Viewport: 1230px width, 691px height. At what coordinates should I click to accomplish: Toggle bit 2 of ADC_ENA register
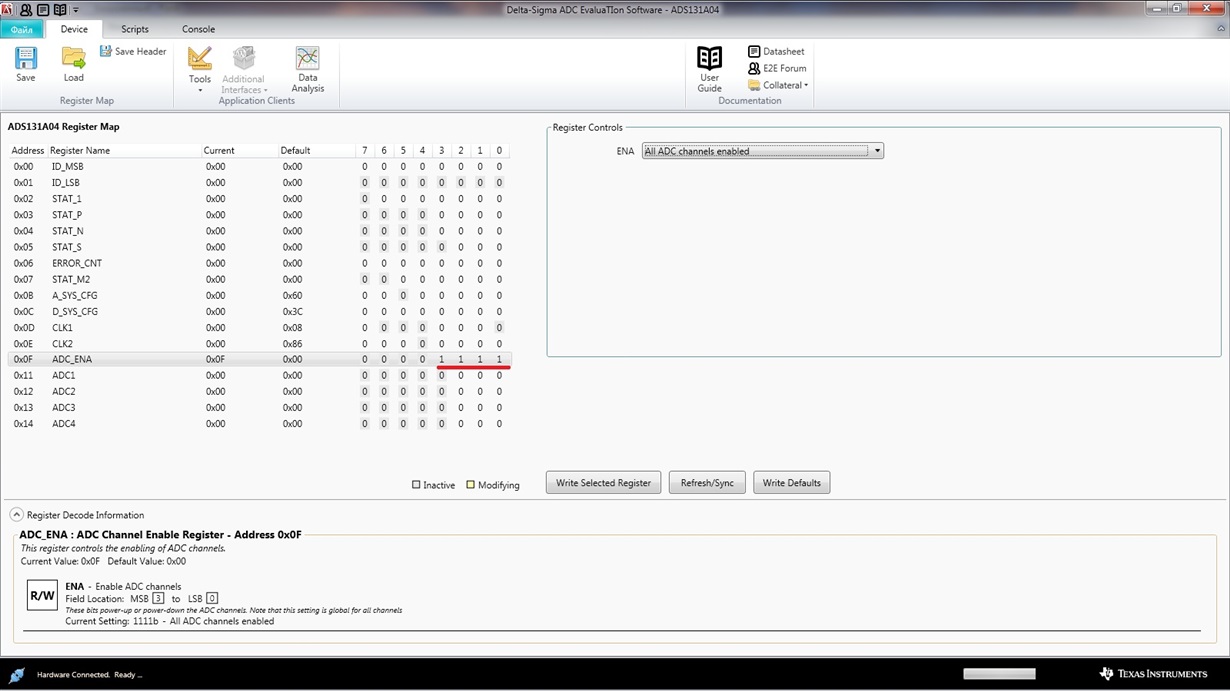(461, 359)
